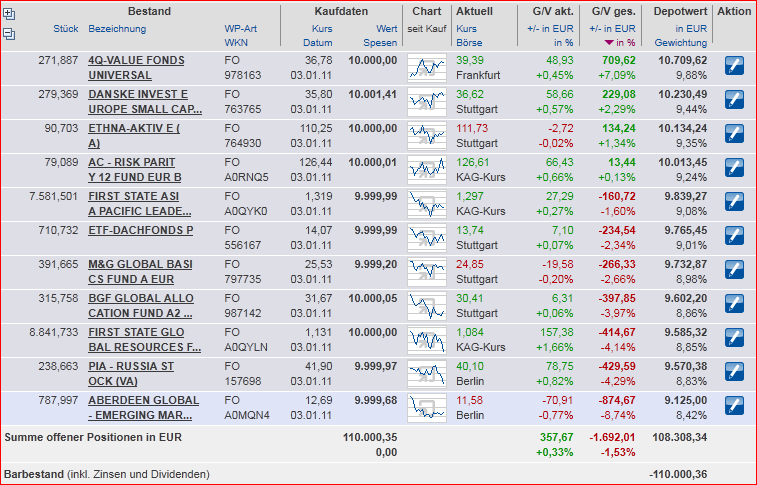
Task: Sort by the Datum column under Kaufdaten
Action: 319,44
